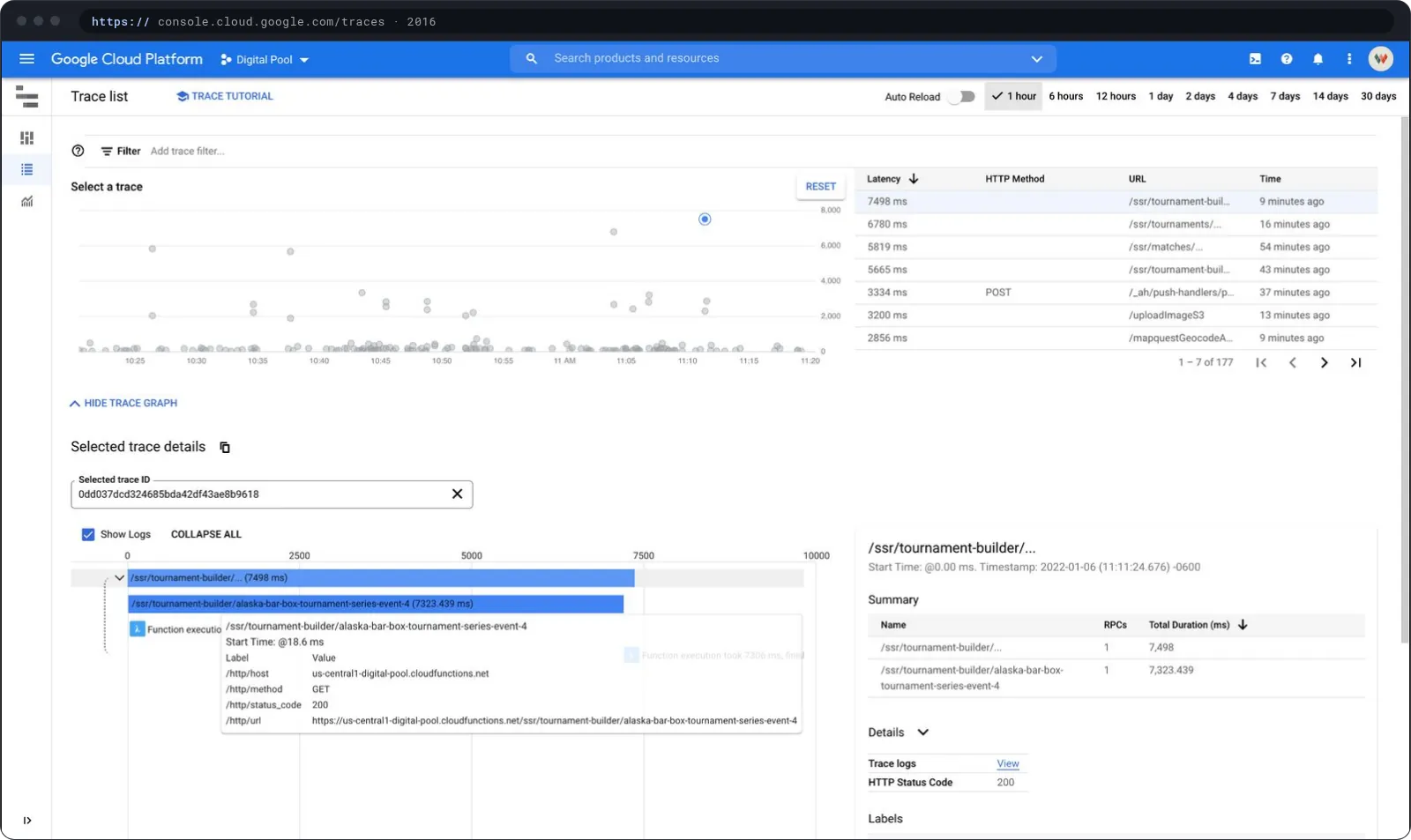Click the Trace product logo icon
The height and width of the screenshot is (840, 1411).
pyautogui.click(x=26, y=97)
